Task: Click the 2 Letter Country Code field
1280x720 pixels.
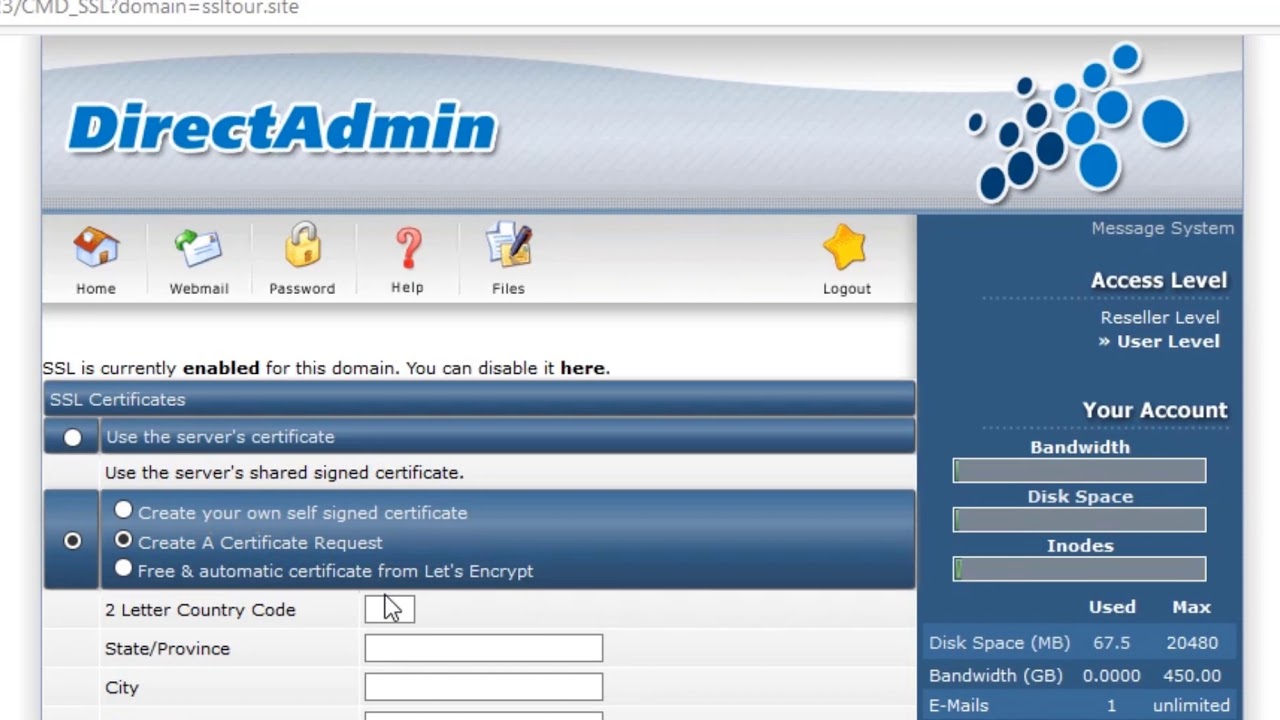Action: [x=389, y=609]
